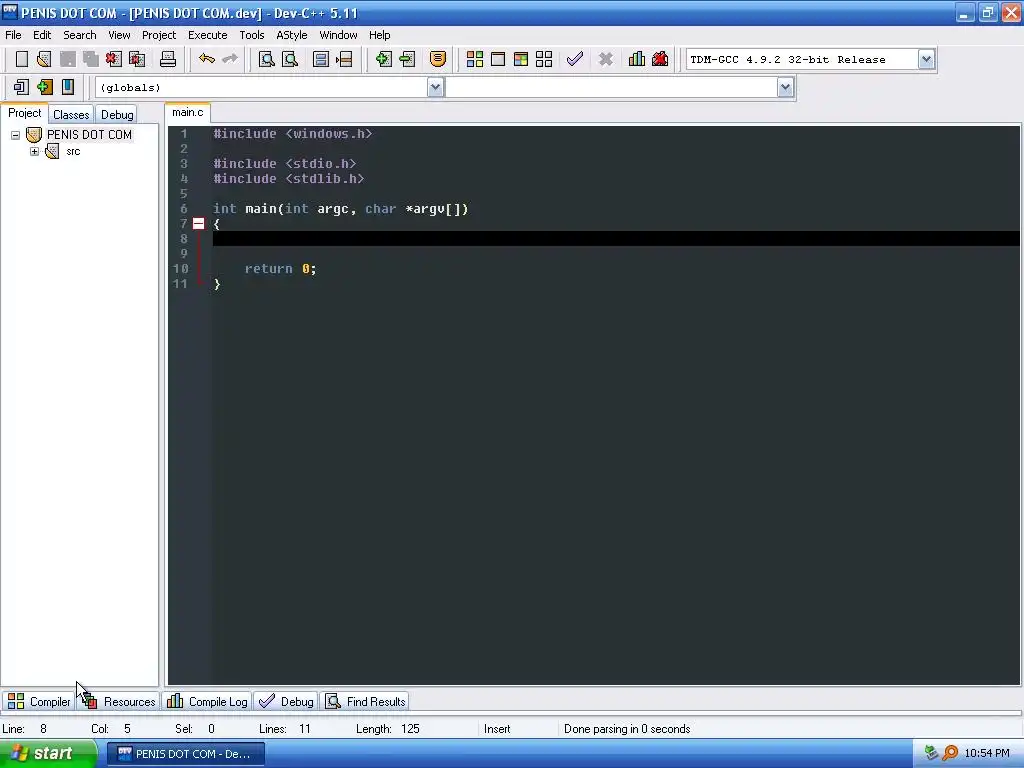The height and width of the screenshot is (768, 1024).
Task: Click the Close All files icon
Action: click(x=137, y=59)
